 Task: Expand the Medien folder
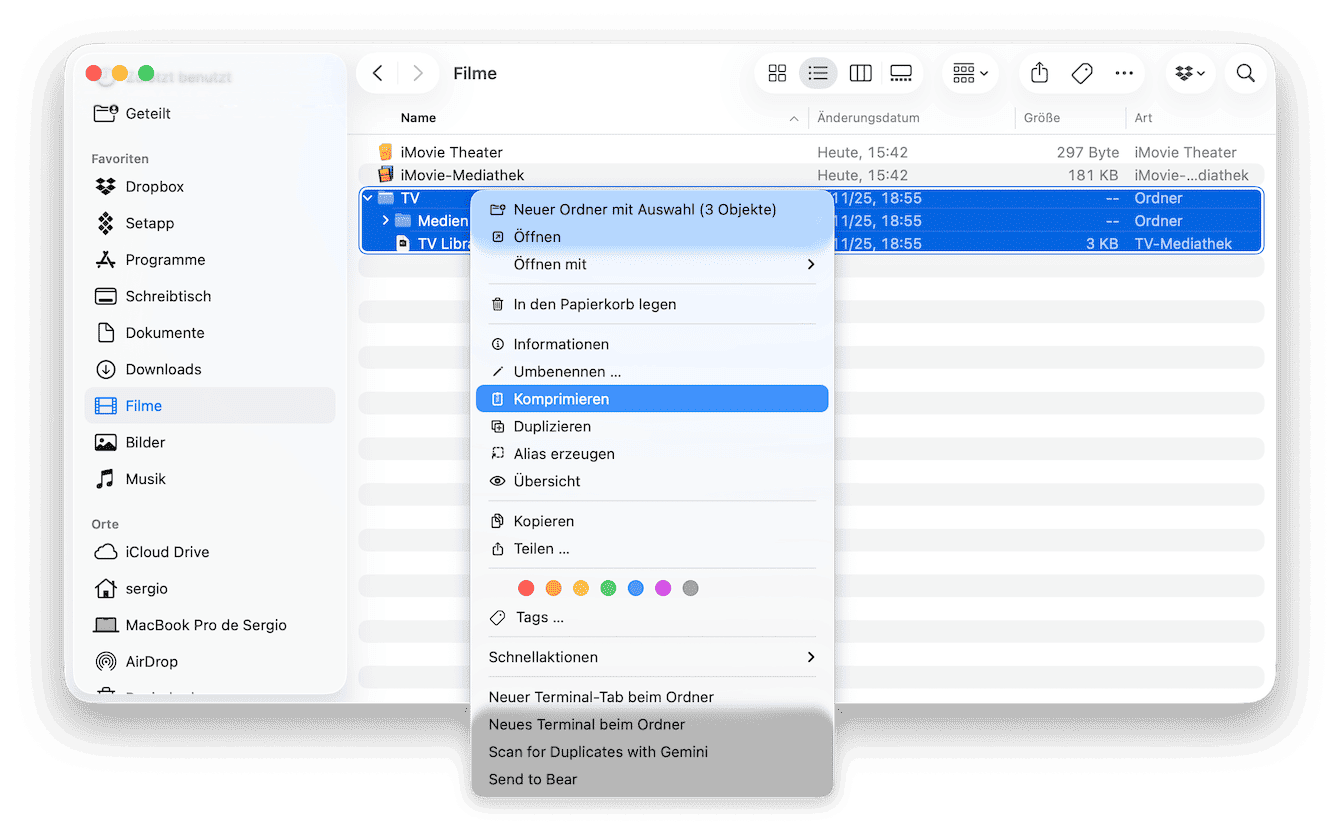386,221
